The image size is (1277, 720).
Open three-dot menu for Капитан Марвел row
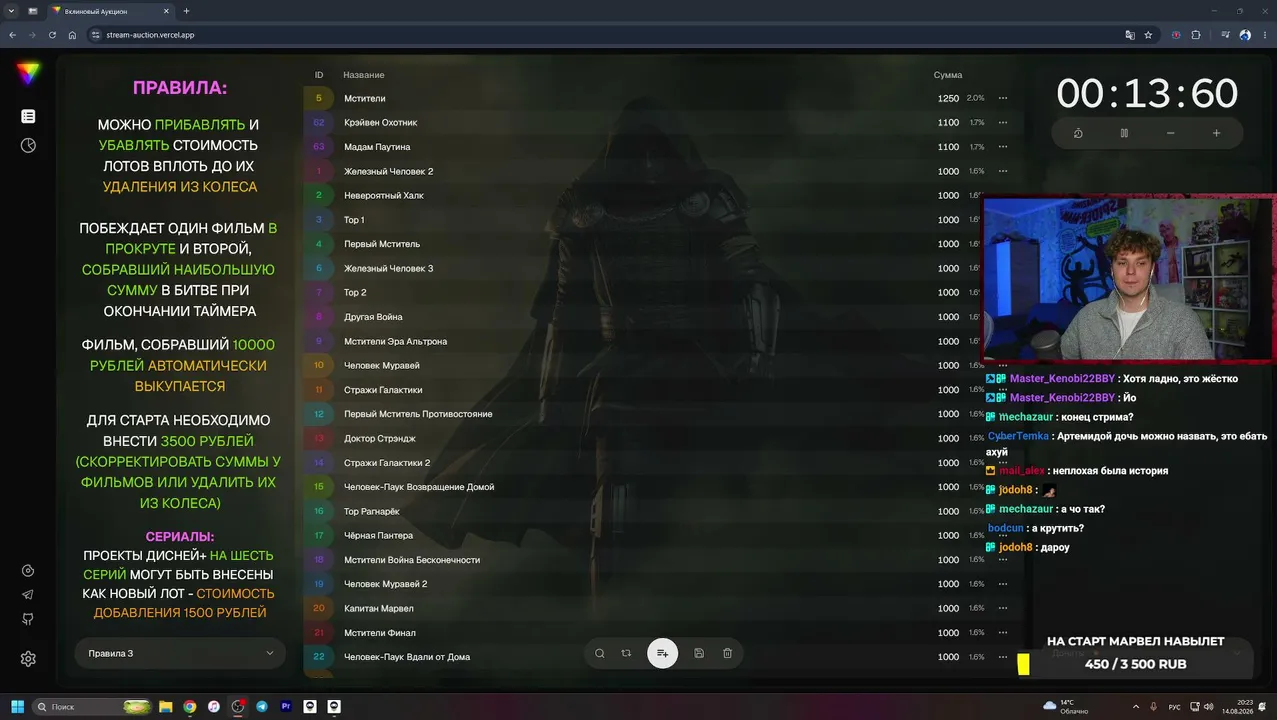click(x=1003, y=608)
